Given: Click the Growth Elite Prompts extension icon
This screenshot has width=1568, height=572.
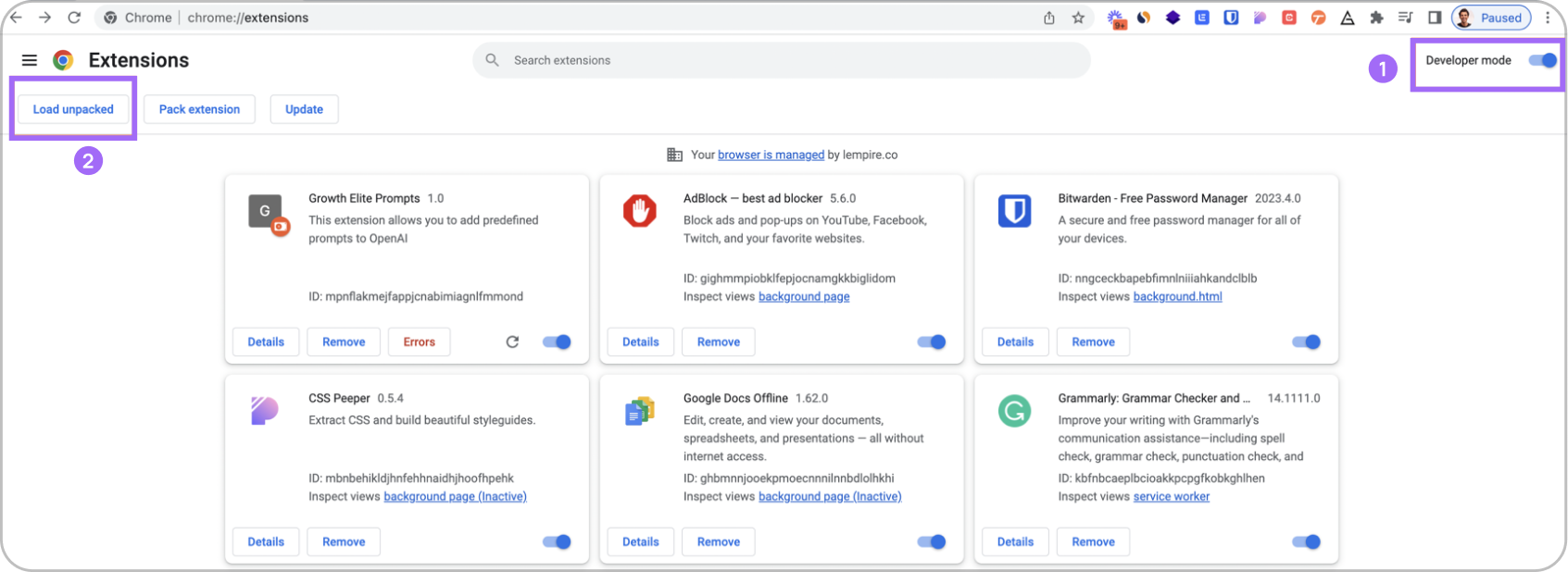Looking at the screenshot, I should coord(269,215).
